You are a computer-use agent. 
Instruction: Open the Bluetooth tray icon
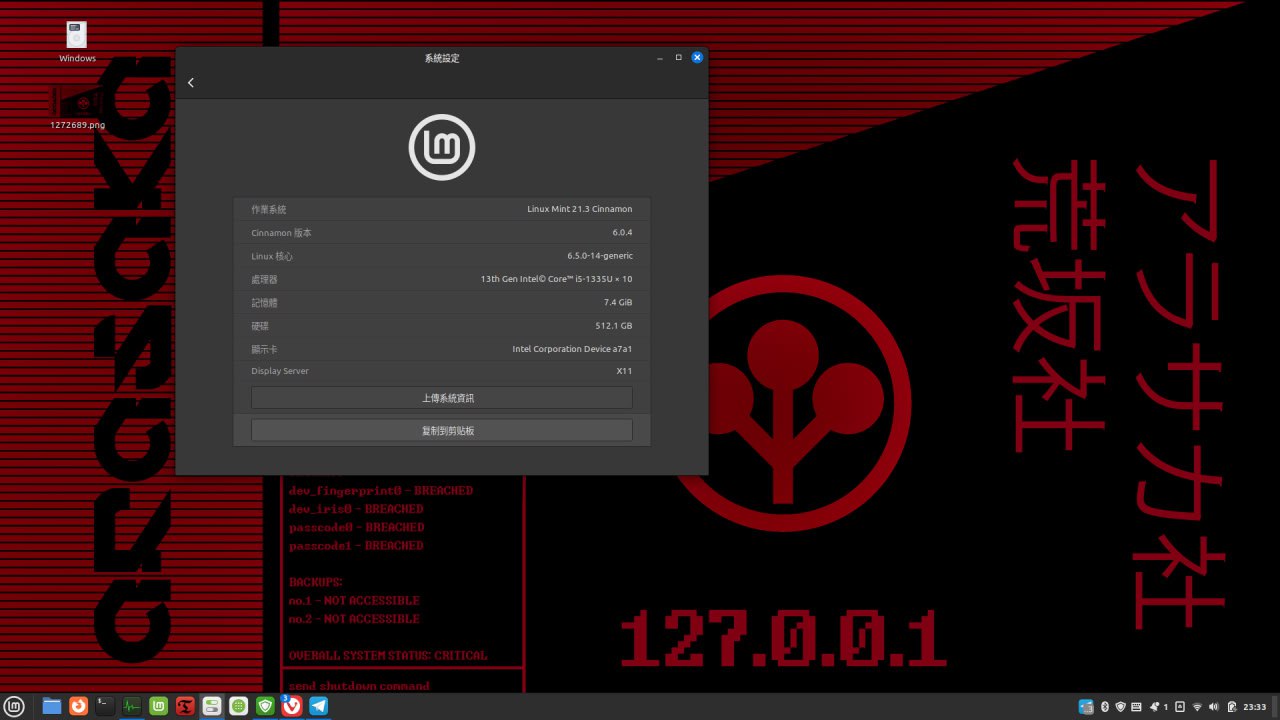(1105, 707)
